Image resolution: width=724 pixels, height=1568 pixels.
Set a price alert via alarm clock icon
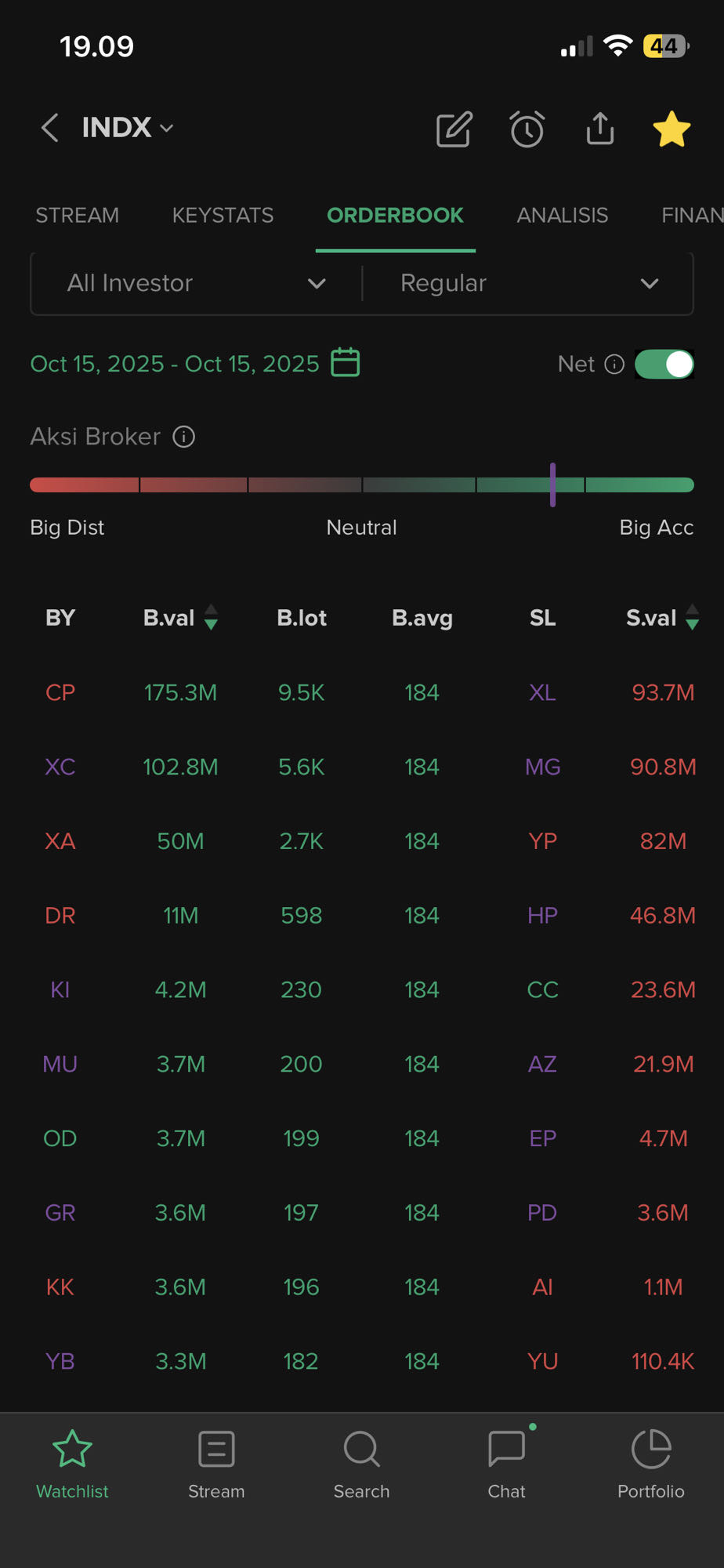(527, 129)
